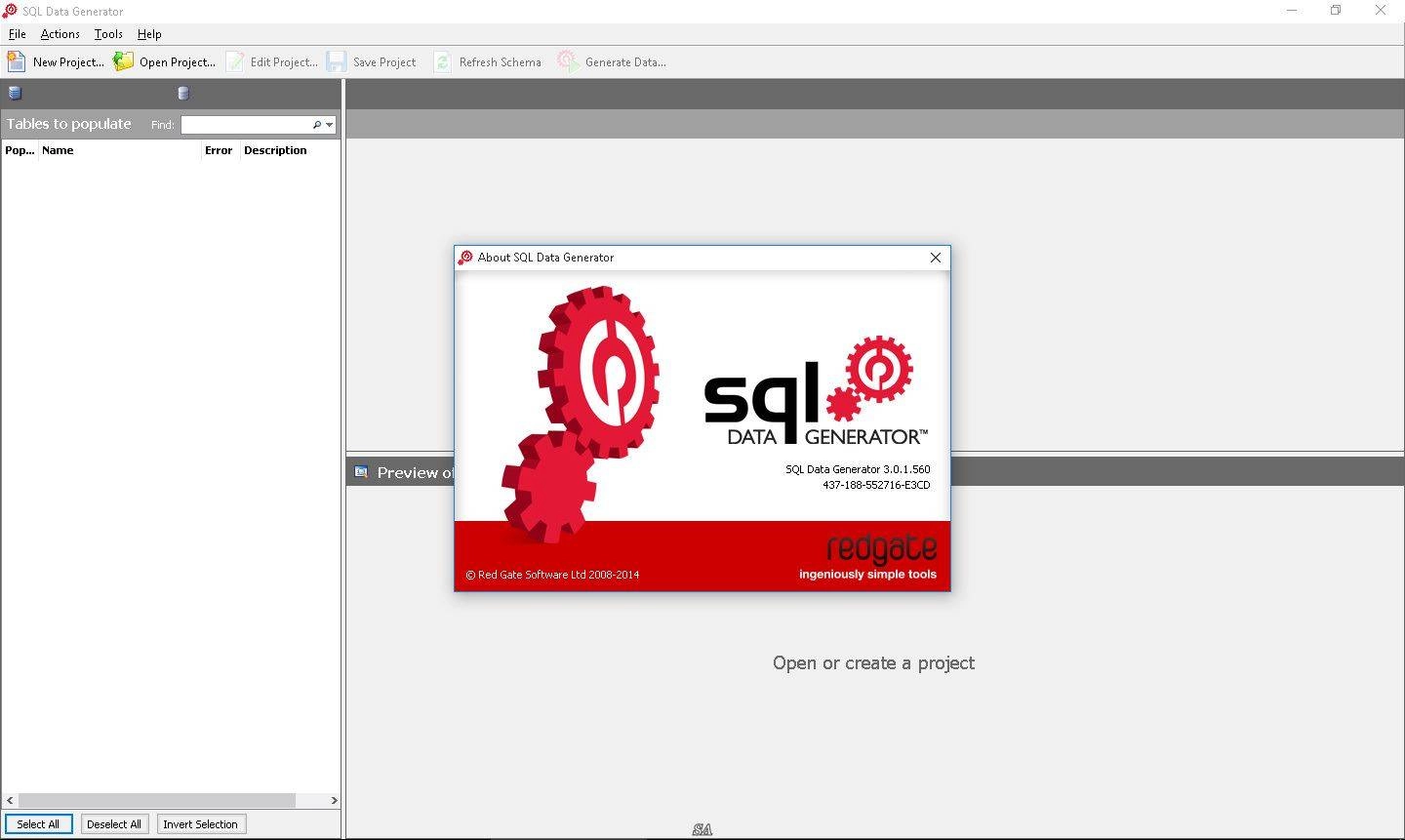Click the Pop... column header
Screen dimensions: 1405x840
(x=20, y=150)
